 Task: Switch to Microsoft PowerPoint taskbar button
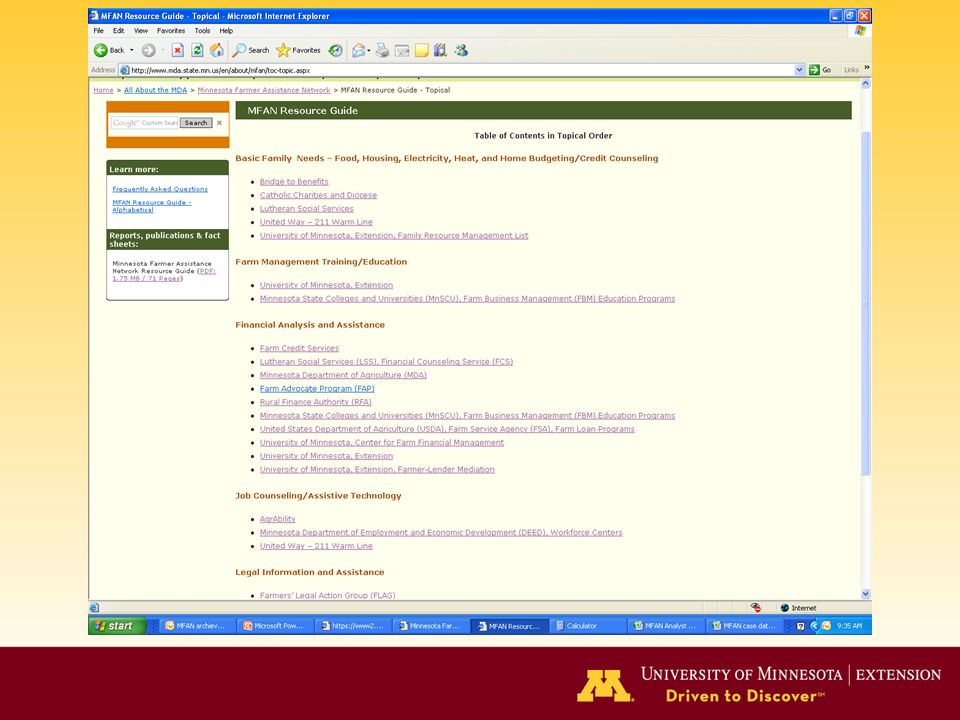(x=276, y=626)
